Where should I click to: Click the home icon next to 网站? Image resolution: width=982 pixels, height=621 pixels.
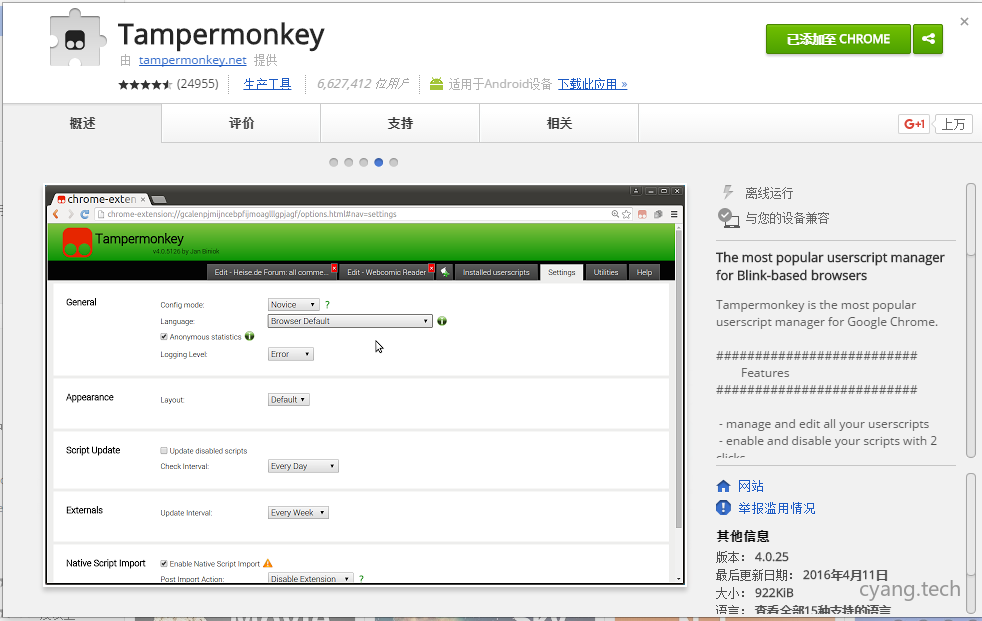724,486
